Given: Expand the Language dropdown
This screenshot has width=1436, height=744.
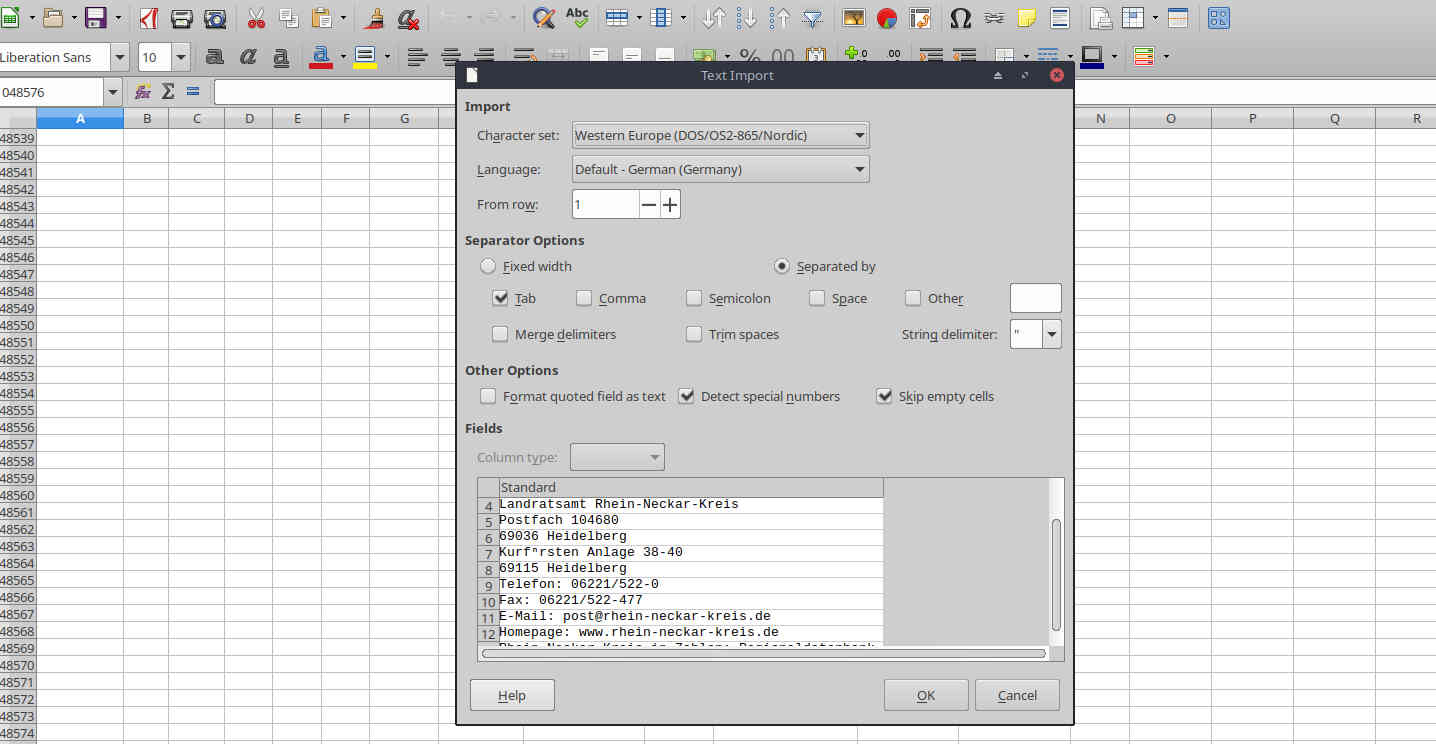Looking at the screenshot, I should [720, 169].
